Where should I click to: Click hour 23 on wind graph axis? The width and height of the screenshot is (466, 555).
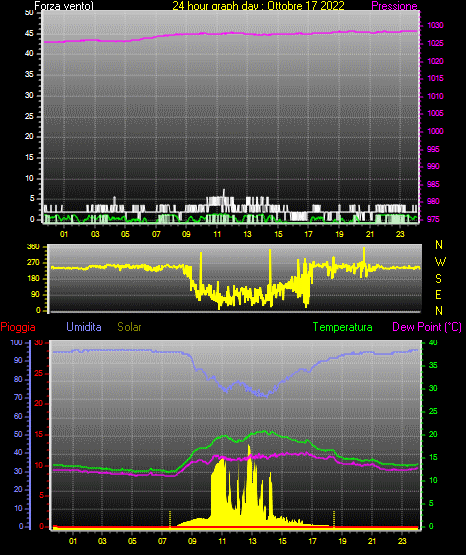400,234
